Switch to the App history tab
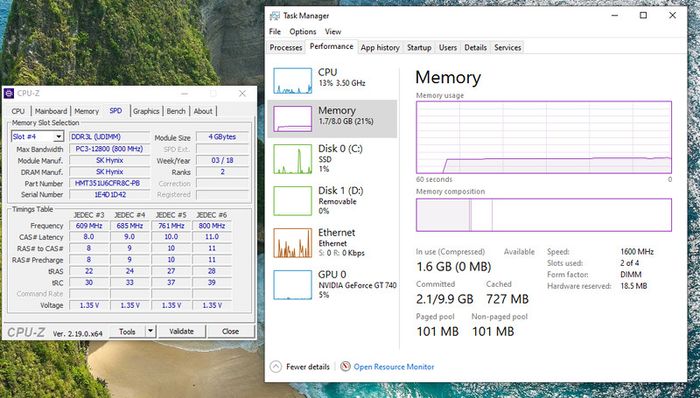 coord(380,47)
